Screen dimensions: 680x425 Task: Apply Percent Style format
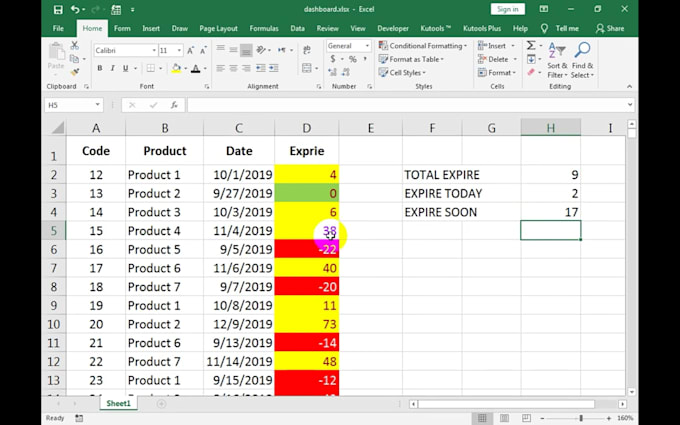(353, 59)
